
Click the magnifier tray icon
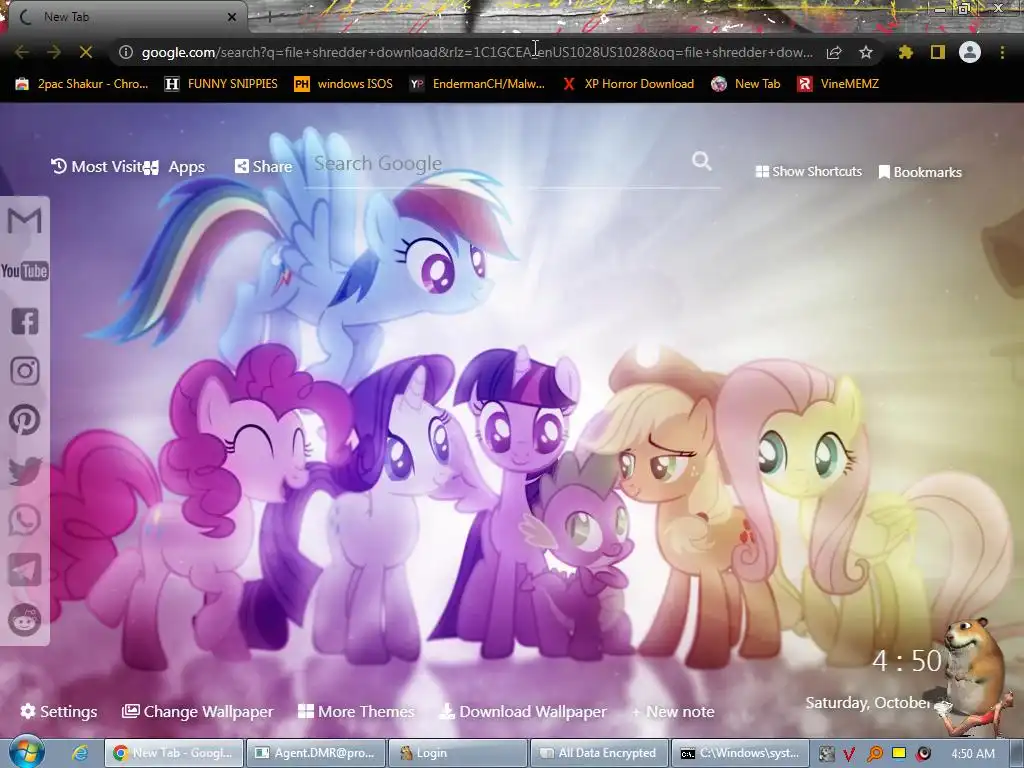pos(874,754)
